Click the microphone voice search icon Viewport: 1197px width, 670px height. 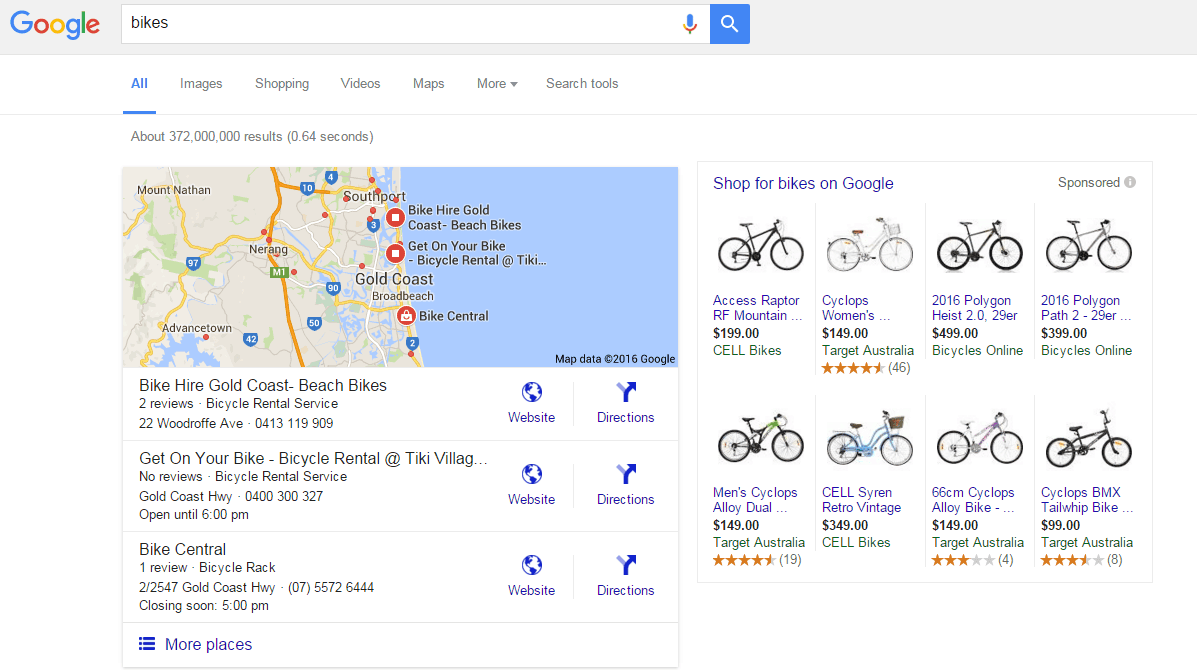coord(689,24)
